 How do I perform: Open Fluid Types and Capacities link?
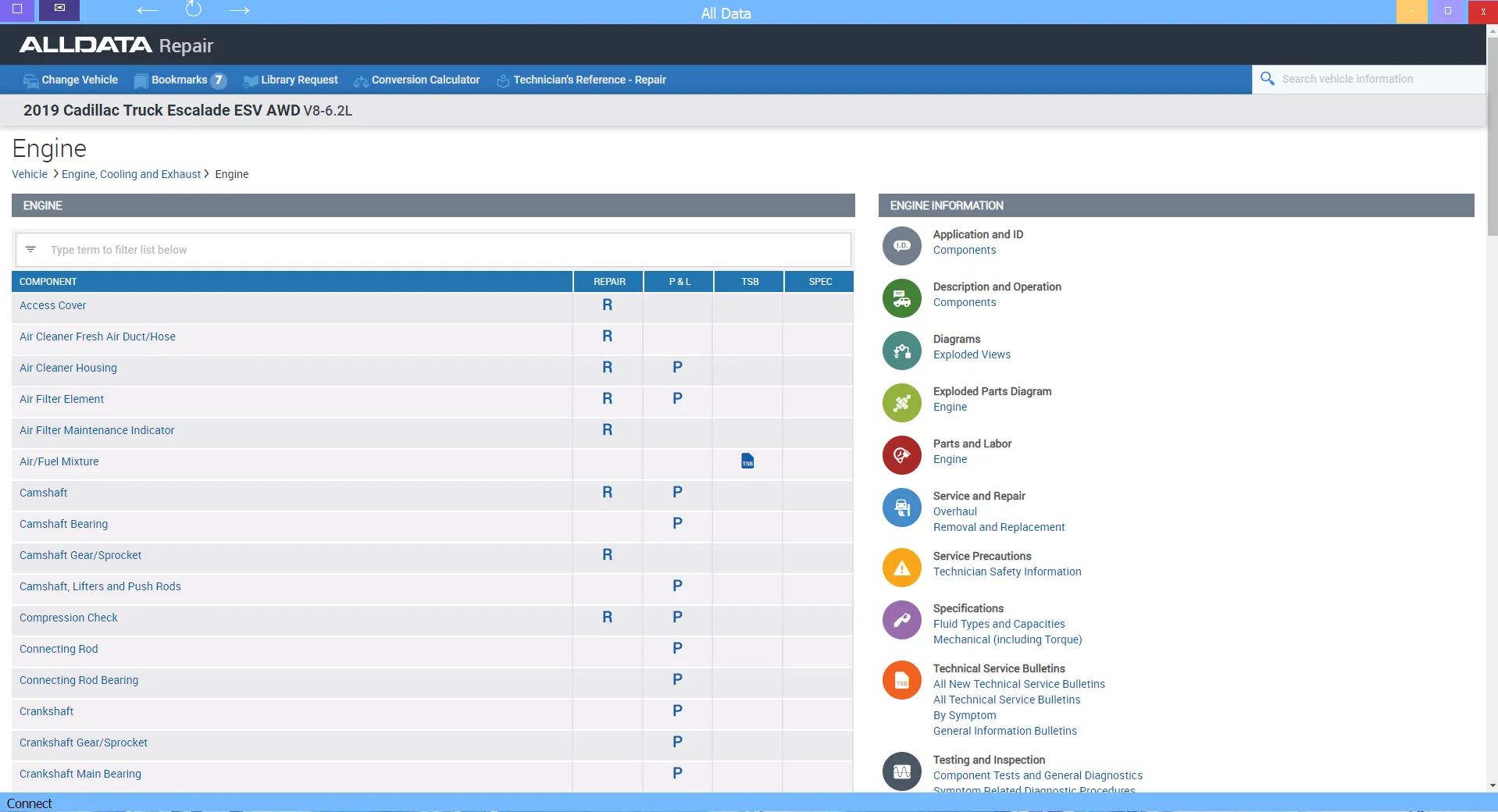click(999, 624)
